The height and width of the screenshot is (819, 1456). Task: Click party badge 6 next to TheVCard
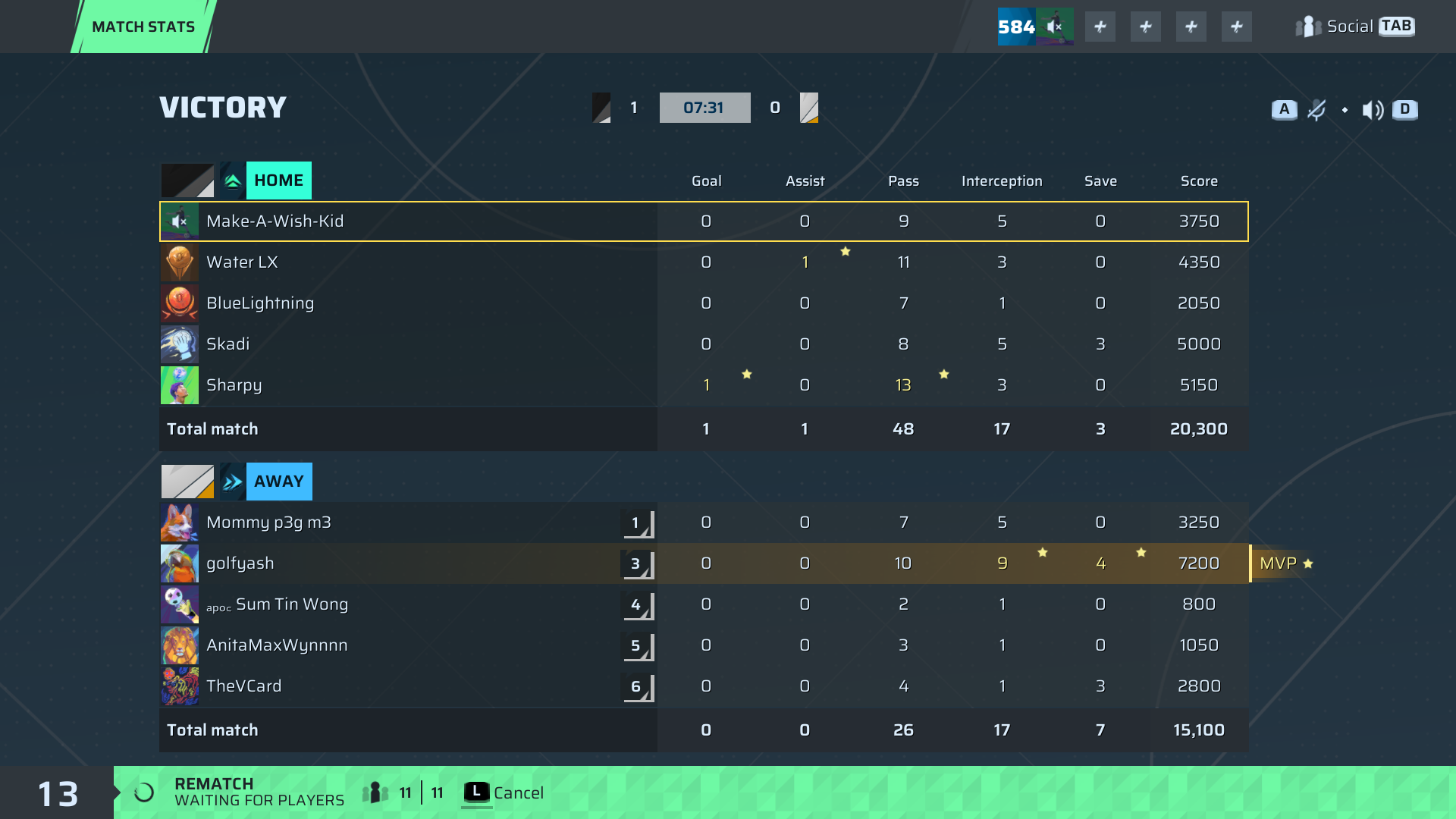tap(638, 686)
